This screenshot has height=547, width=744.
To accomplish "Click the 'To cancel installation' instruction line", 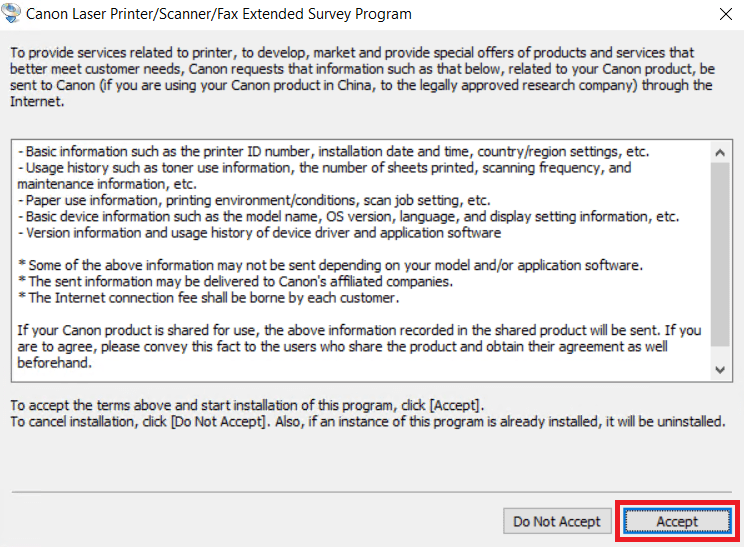I will tap(368, 422).
